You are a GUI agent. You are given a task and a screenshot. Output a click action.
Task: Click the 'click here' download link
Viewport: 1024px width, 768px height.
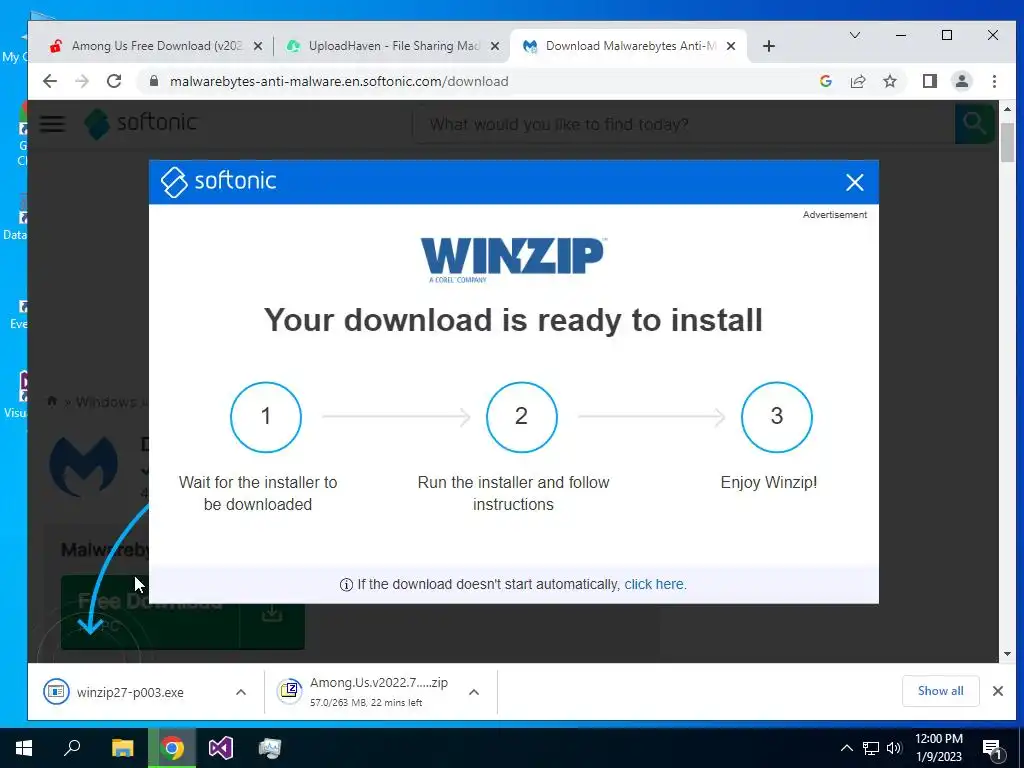(x=654, y=584)
